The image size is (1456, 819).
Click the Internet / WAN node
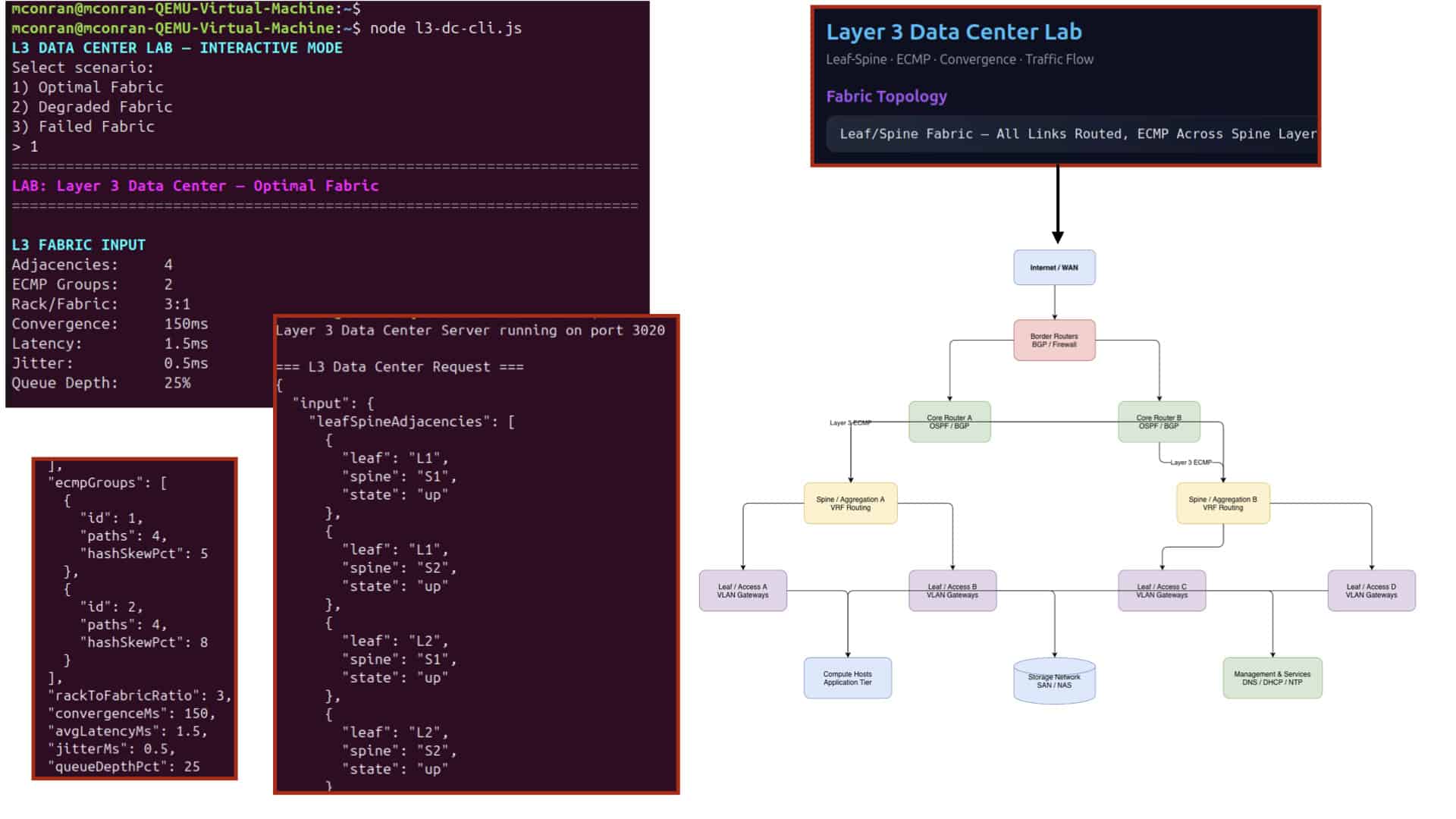1054,268
